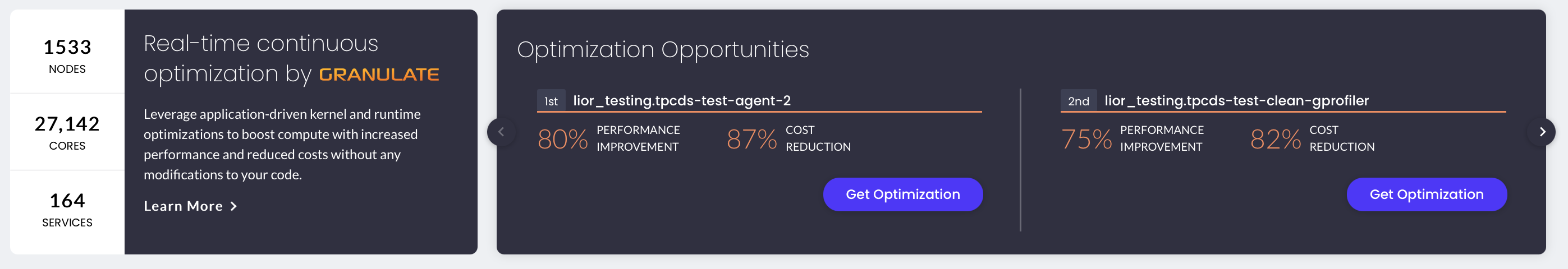Open lior_testing.tpcds-test-agent-2 service name
This screenshot has width=1568, height=269.
[682, 101]
